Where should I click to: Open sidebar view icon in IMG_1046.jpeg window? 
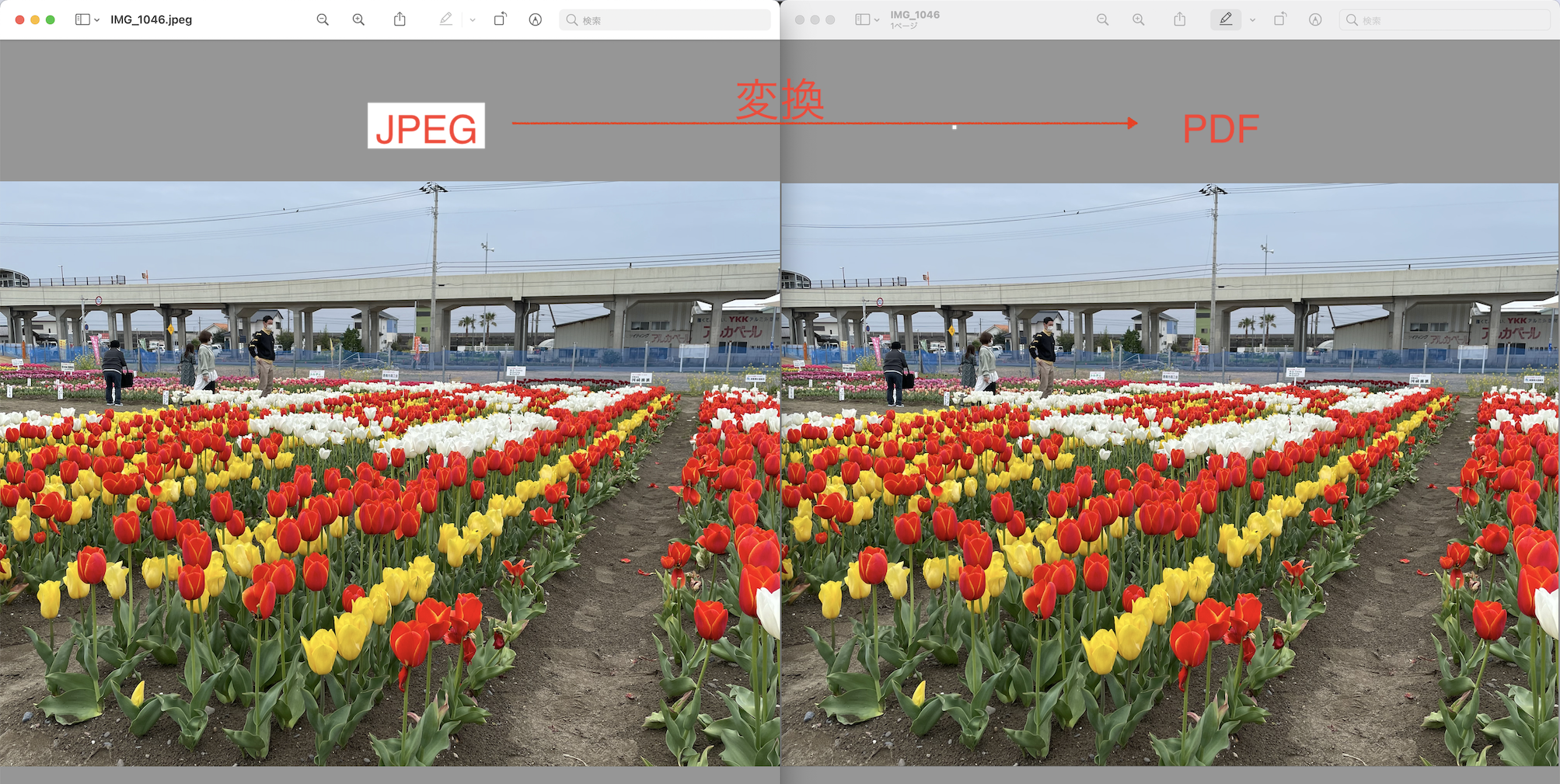click(82, 19)
